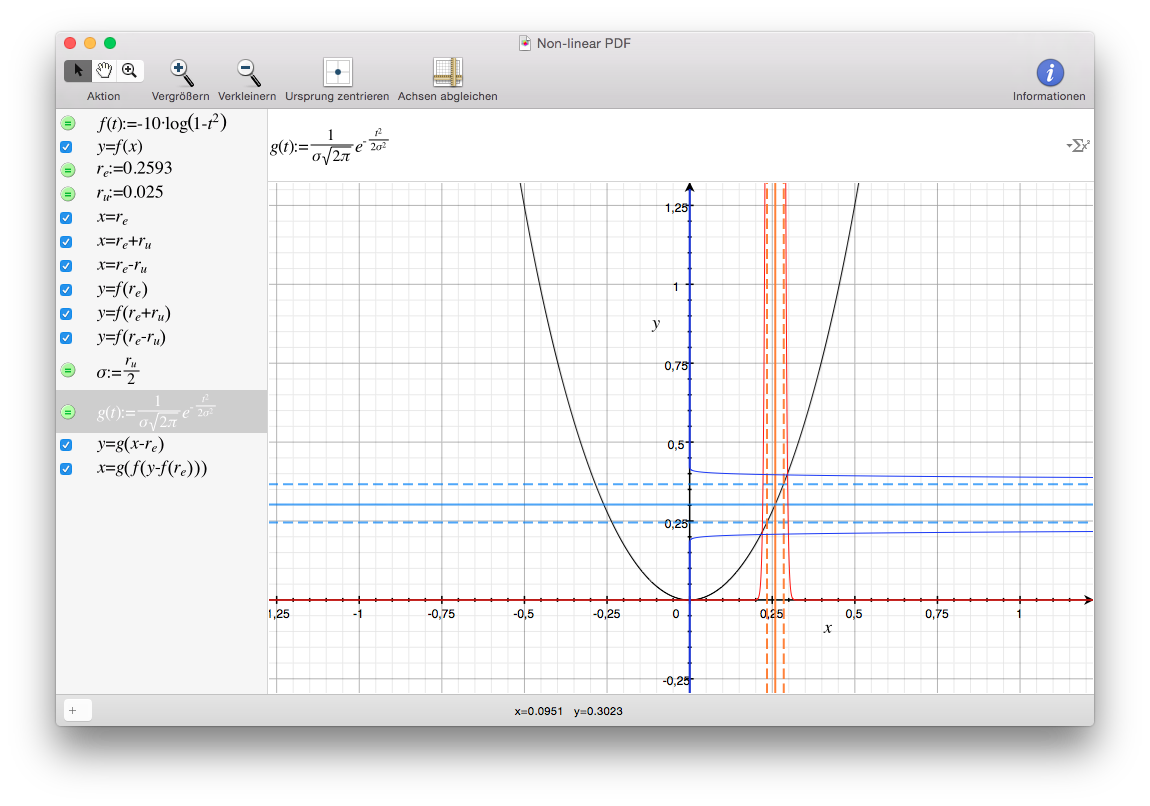Viewport: 1150px width, 806px height.
Task: Click green definition marker for σ:=rᵤ/2
Action: point(67,370)
